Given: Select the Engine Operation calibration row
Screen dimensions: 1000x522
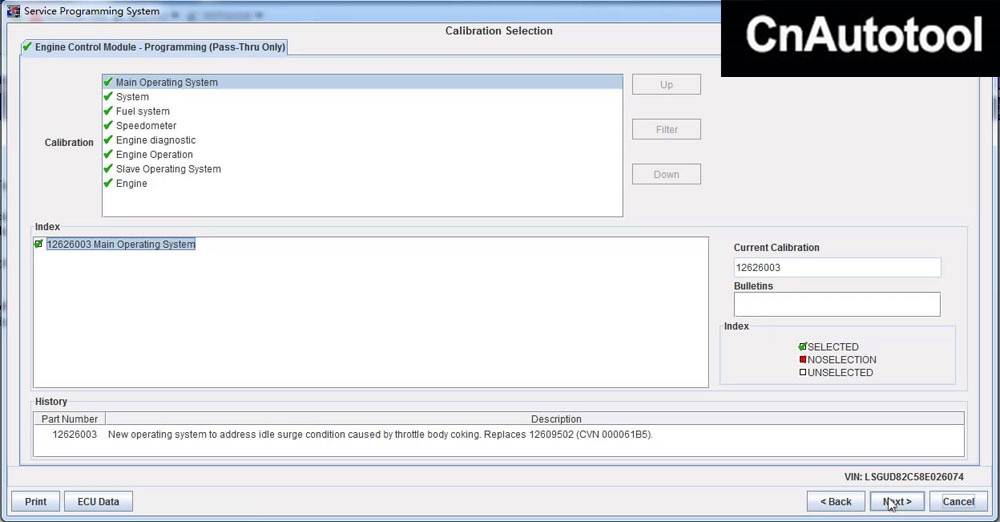Looking at the screenshot, I should [x=362, y=154].
